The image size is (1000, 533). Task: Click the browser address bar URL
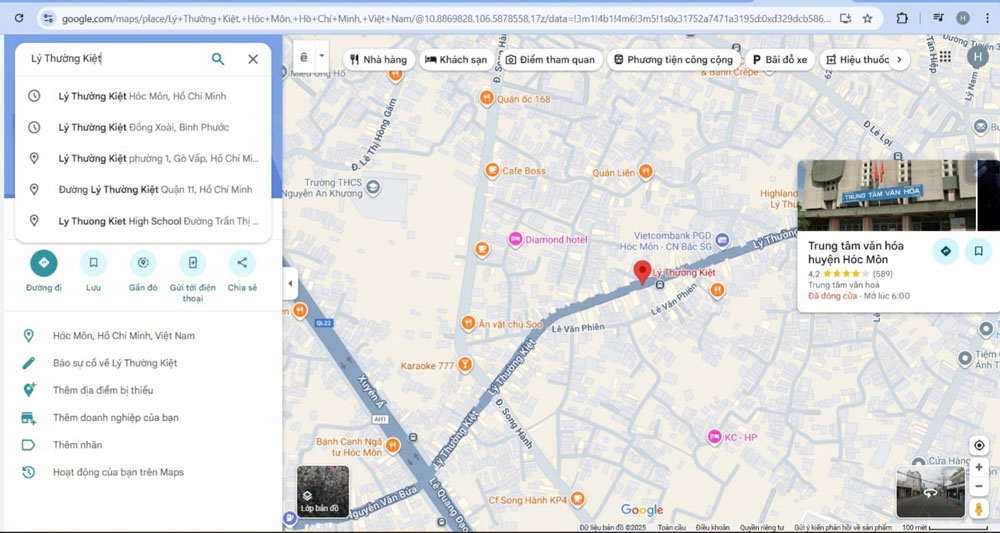pyautogui.click(x=446, y=18)
